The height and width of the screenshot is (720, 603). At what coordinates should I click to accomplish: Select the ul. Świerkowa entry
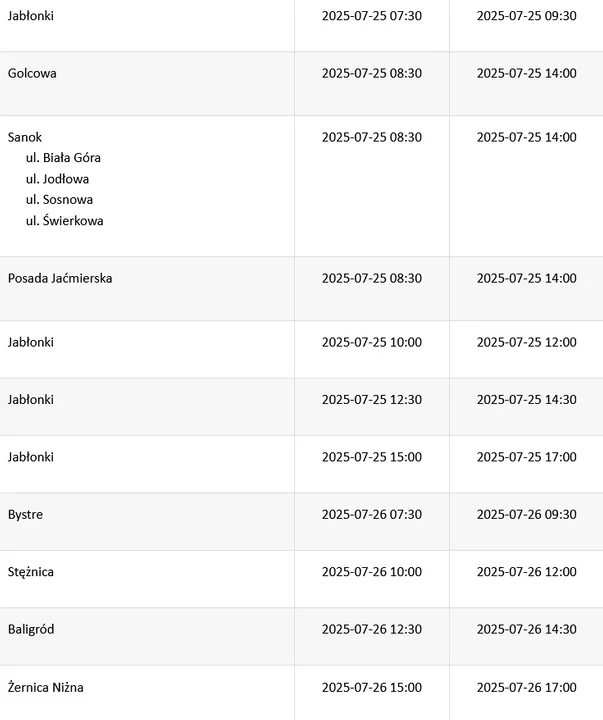click(x=65, y=220)
